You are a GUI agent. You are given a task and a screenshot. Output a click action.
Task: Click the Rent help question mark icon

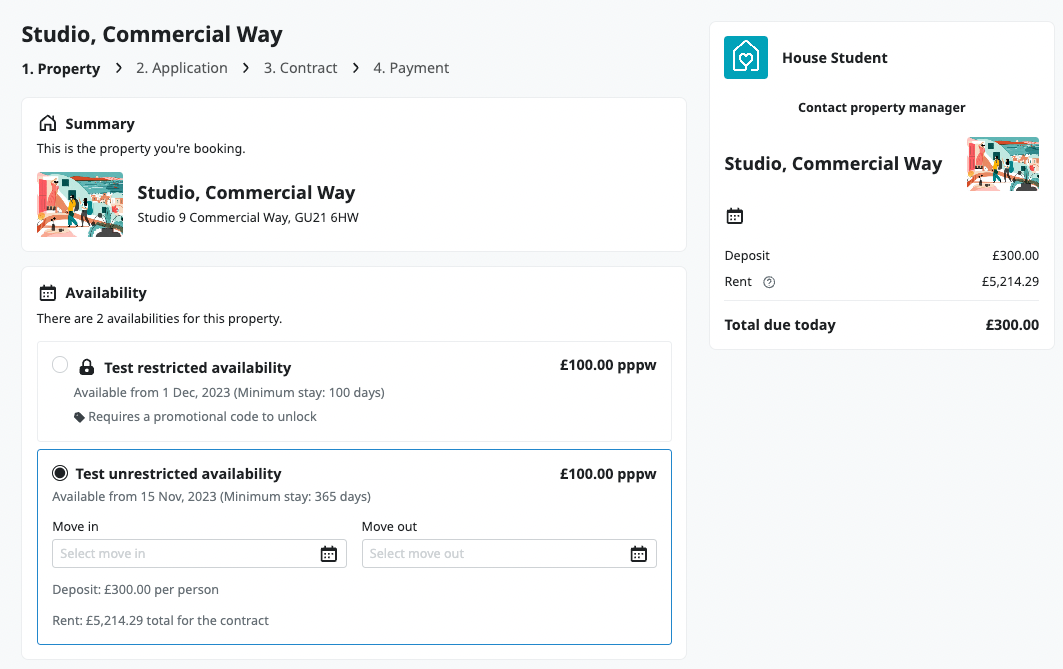click(769, 282)
